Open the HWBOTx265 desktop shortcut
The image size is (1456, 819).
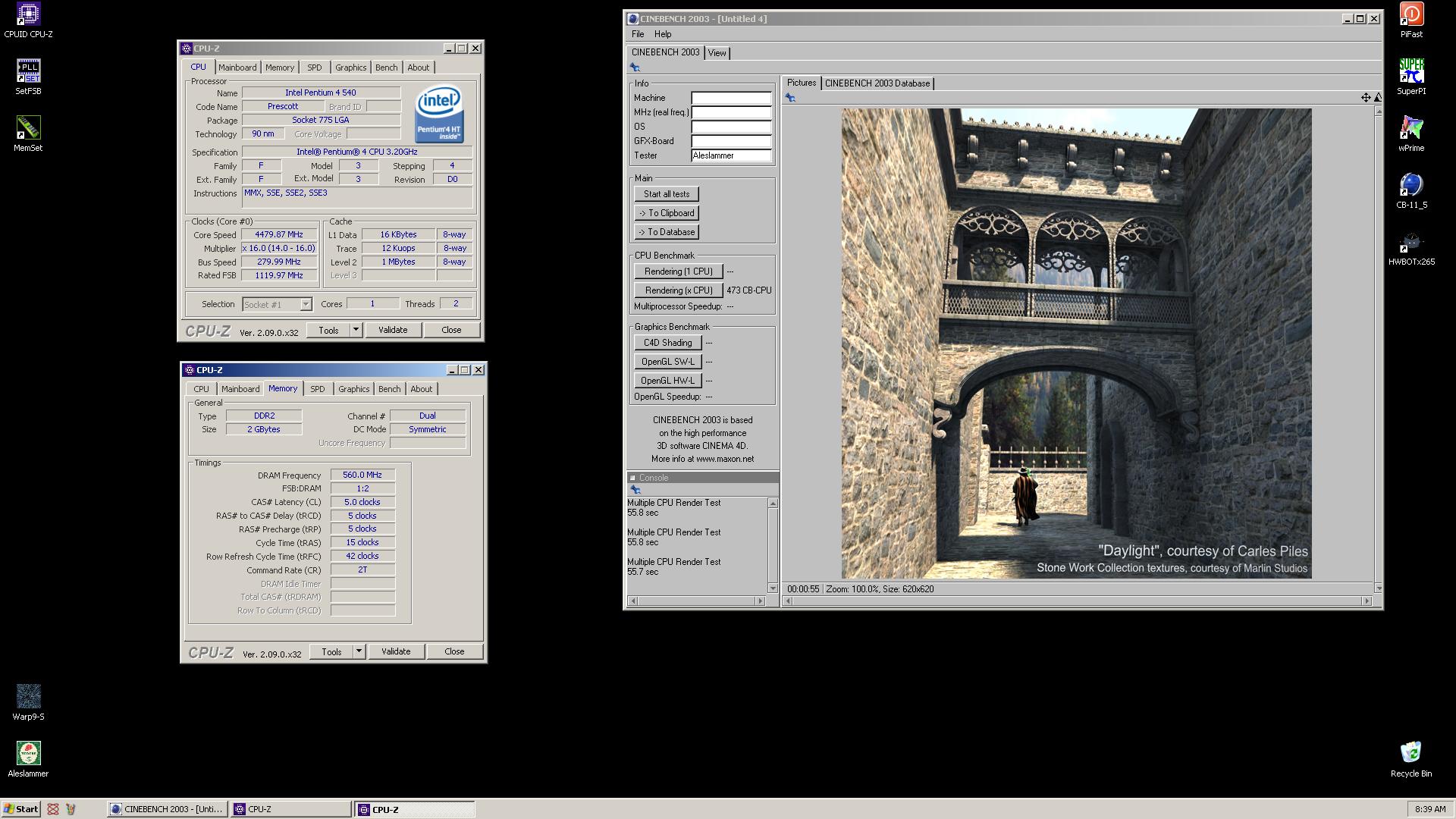click(x=1410, y=248)
